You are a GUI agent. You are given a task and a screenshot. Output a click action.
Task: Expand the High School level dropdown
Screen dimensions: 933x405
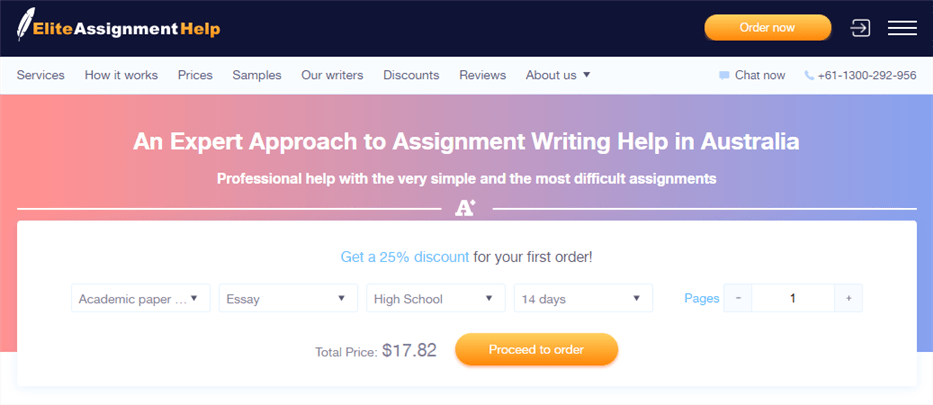(436, 298)
